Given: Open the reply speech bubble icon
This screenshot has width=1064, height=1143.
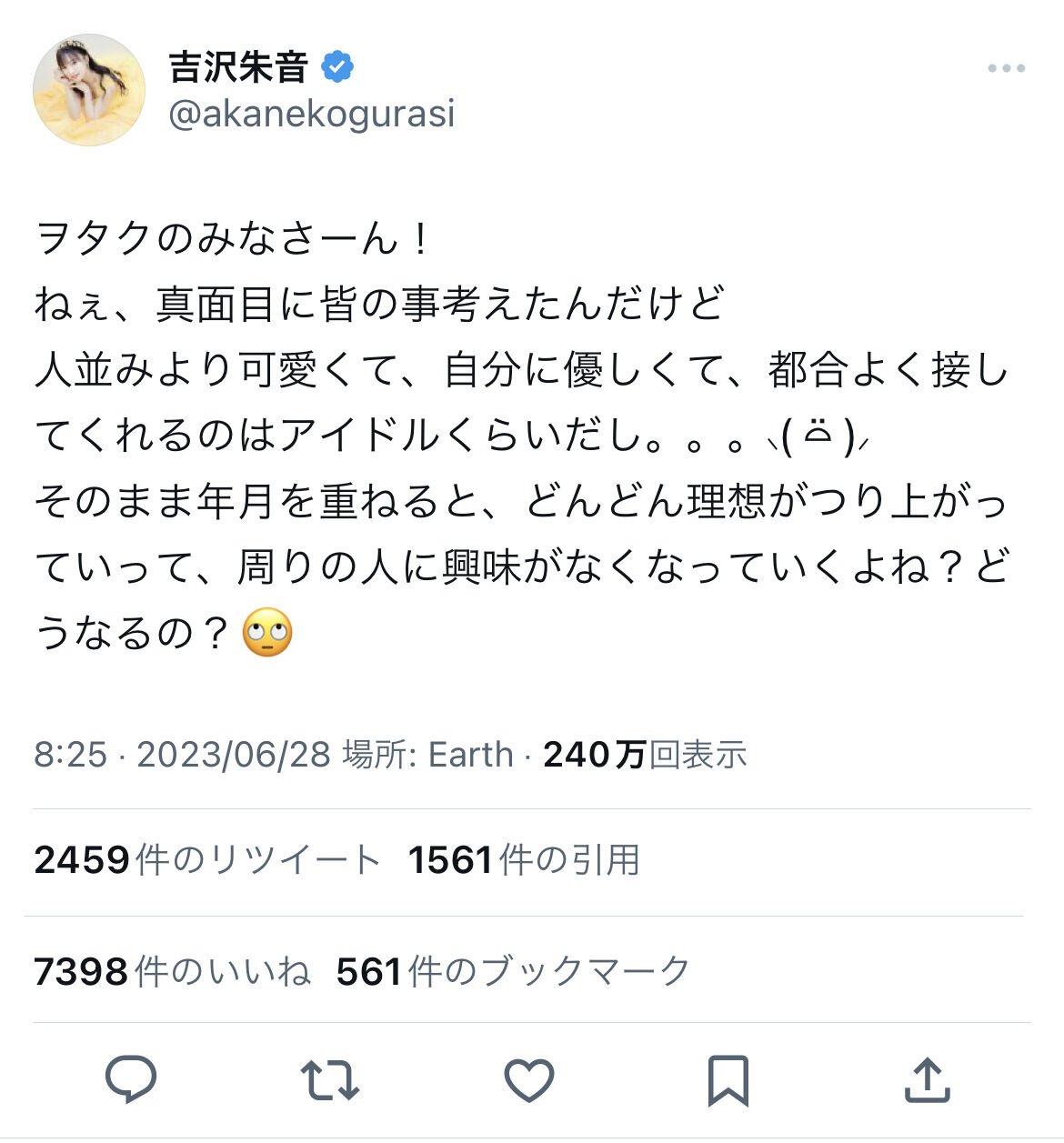Looking at the screenshot, I should pyautogui.click(x=131, y=1079).
